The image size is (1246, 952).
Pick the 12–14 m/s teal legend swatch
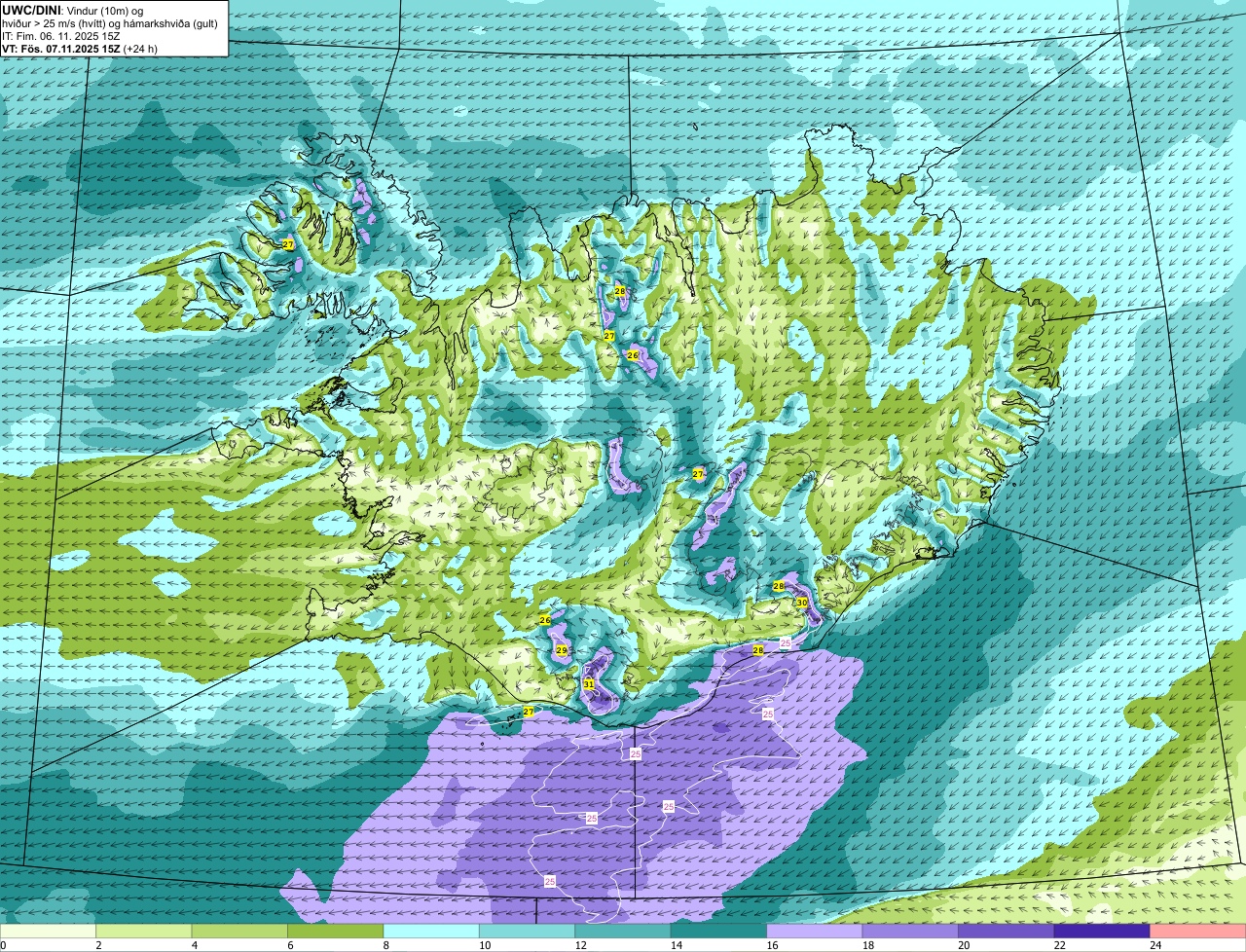tap(623, 931)
